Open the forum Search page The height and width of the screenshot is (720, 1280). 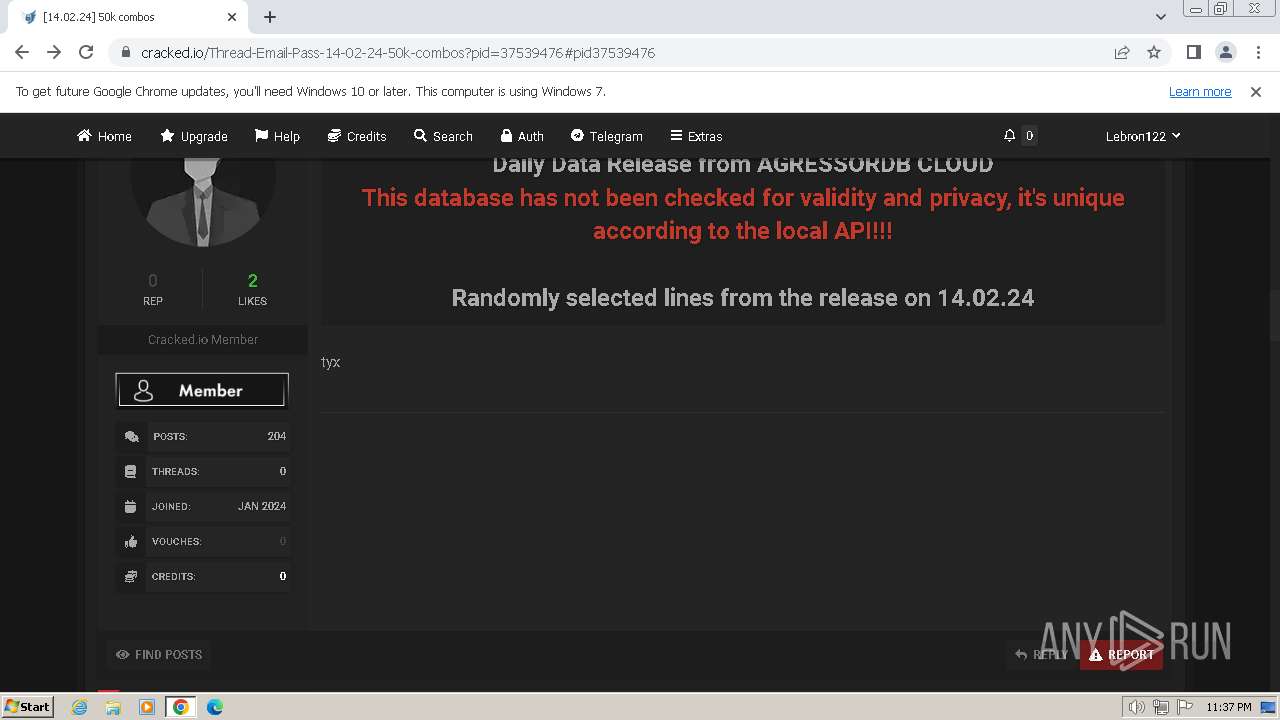click(443, 136)
